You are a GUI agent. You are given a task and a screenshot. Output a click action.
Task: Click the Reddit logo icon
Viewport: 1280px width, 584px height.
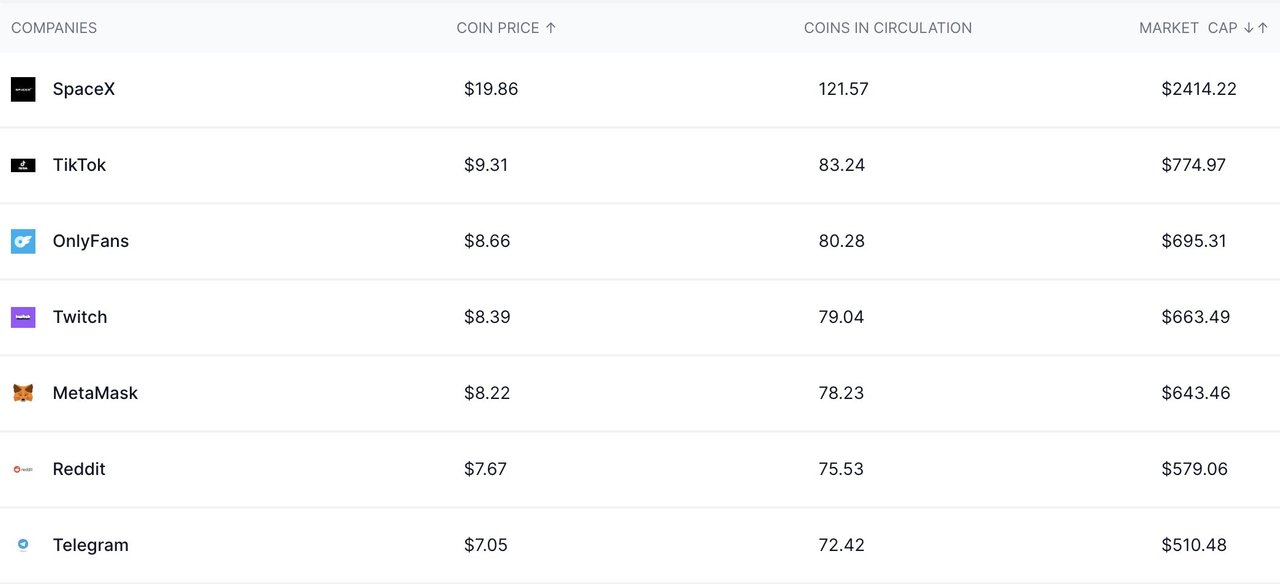[x=23, y=469]
